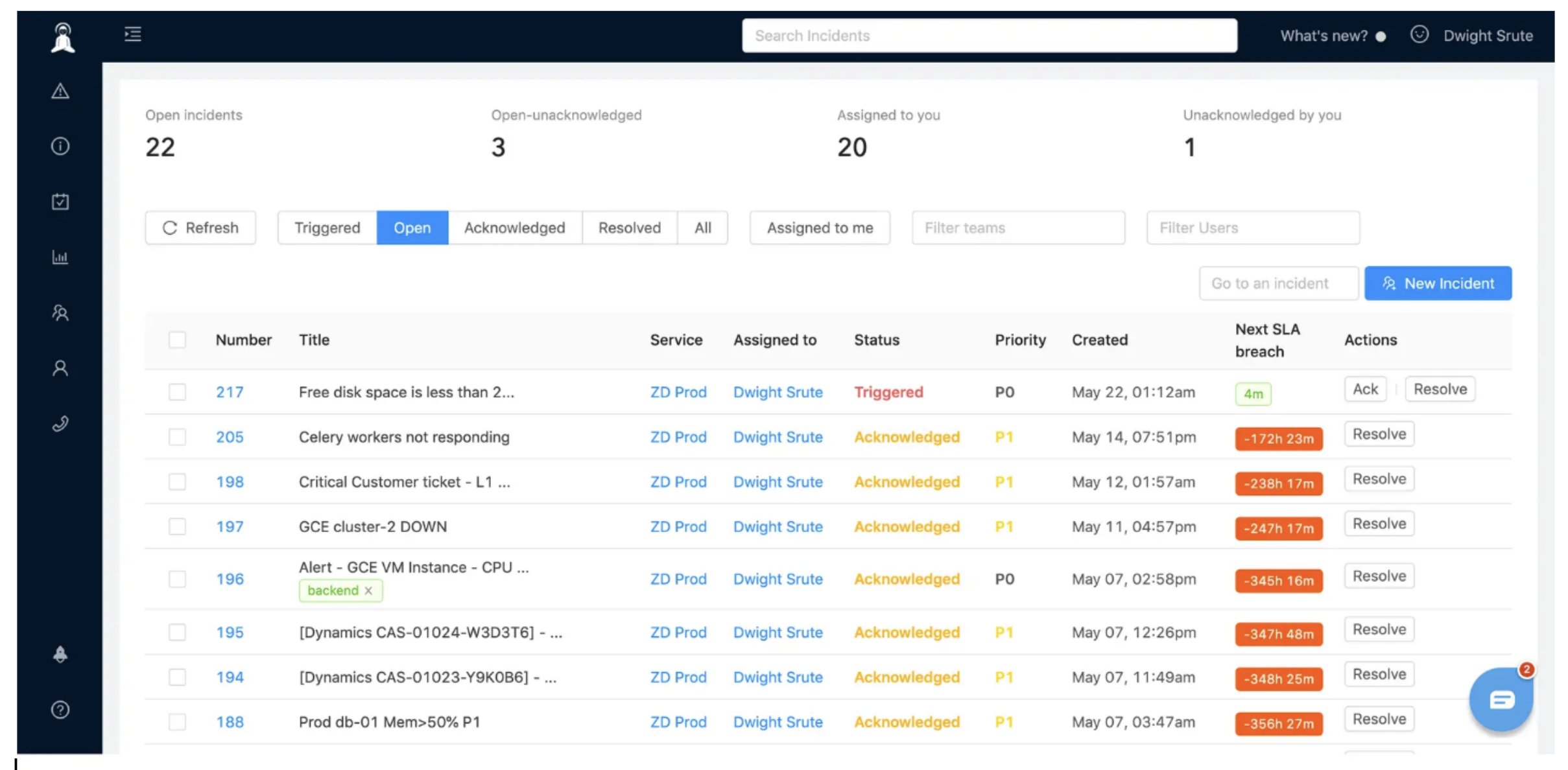The image size is (1568, 770).
Task: Open the bar chart analytics icon
Action: pos(60,257)
